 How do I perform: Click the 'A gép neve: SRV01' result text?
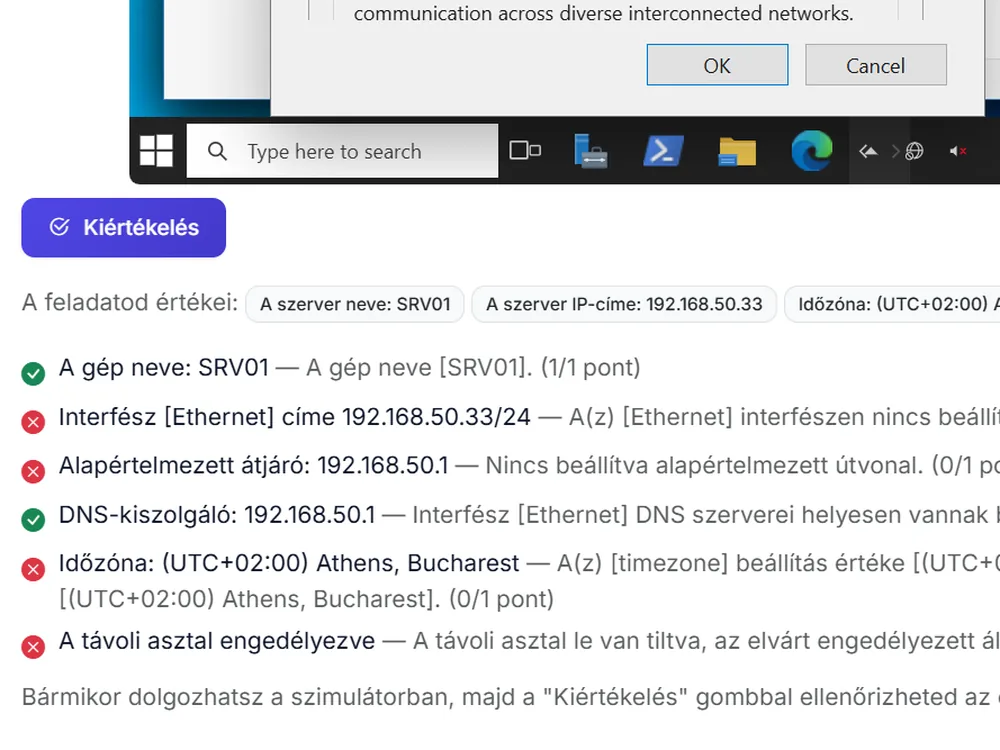(164, 368)
